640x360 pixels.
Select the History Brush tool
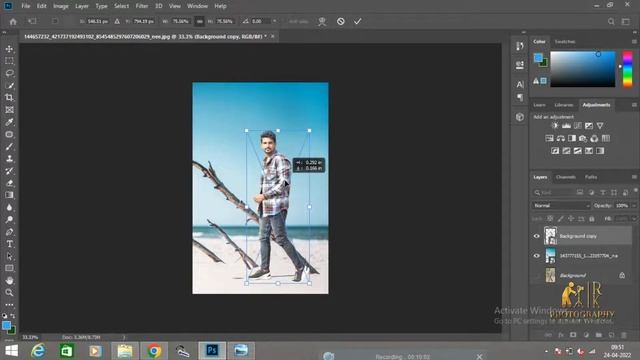click(x=9, y=171)
